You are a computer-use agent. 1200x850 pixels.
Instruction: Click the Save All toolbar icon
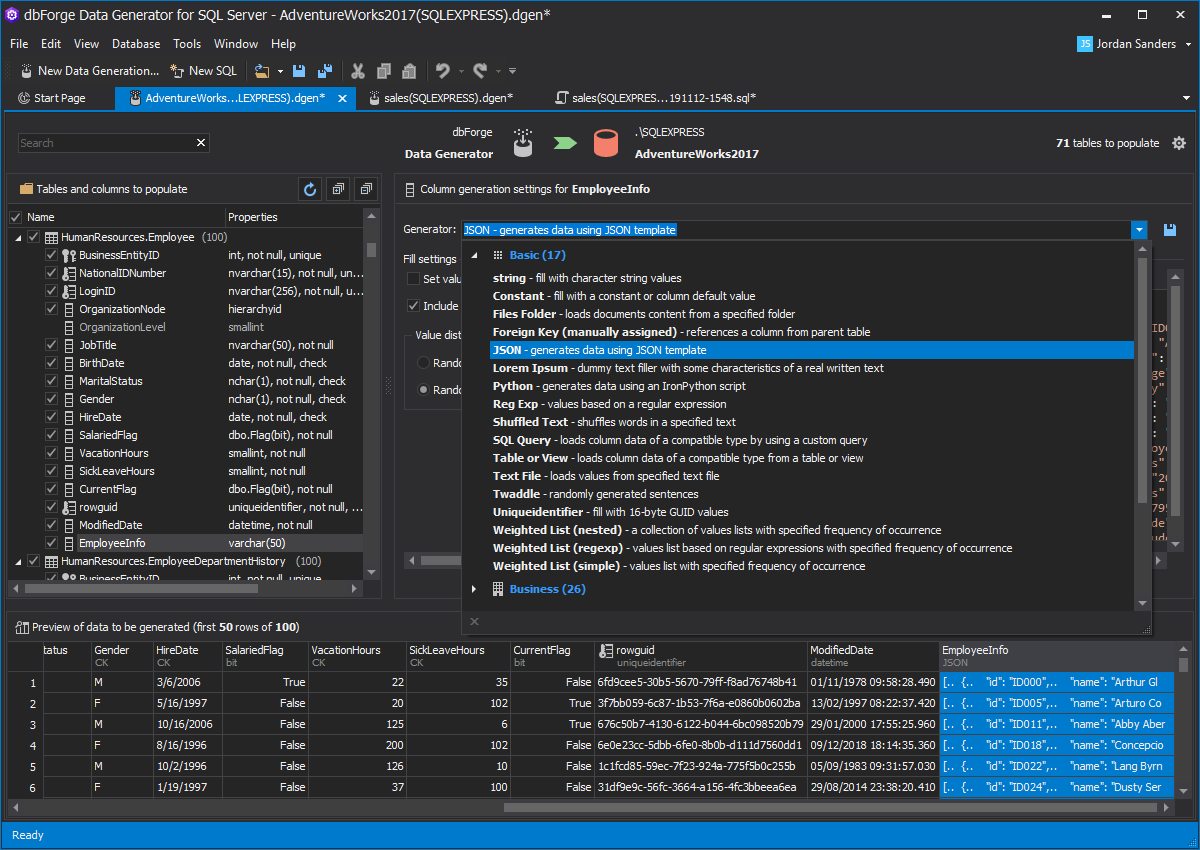point(325,71)
